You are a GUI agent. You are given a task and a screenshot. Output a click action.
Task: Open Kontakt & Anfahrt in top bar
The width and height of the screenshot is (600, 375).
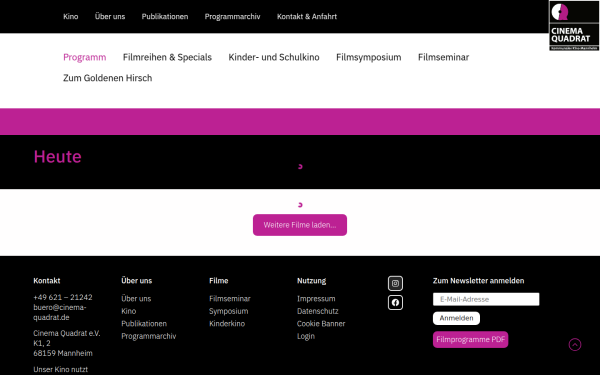(x=307, y=16)
